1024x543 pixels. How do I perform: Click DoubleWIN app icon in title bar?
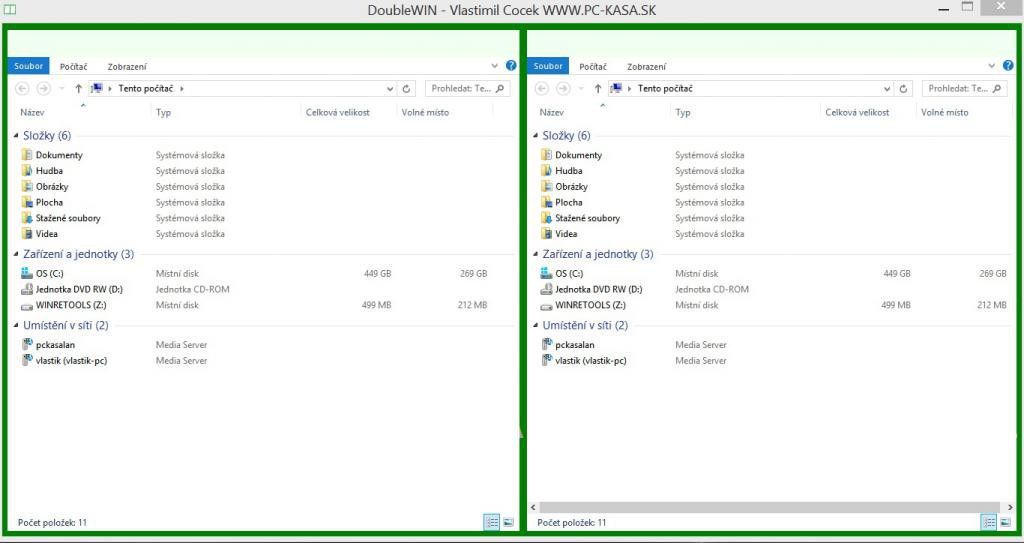9,10
